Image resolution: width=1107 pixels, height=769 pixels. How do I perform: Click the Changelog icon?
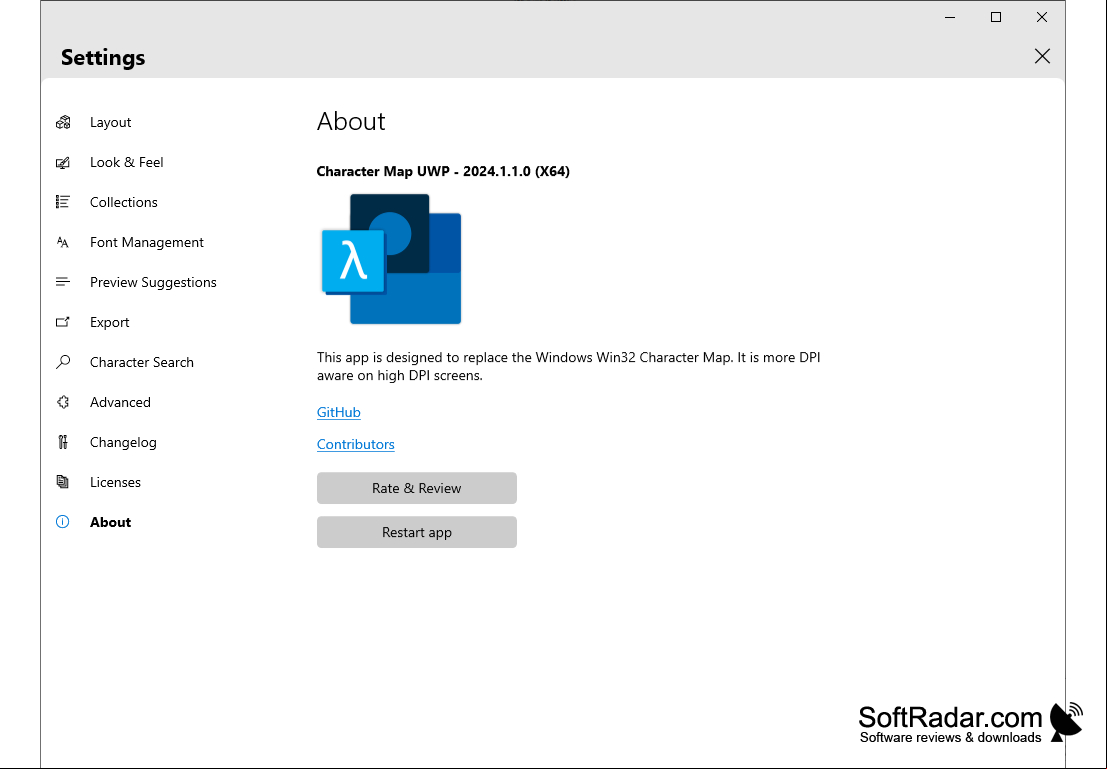tap(63, 442)
